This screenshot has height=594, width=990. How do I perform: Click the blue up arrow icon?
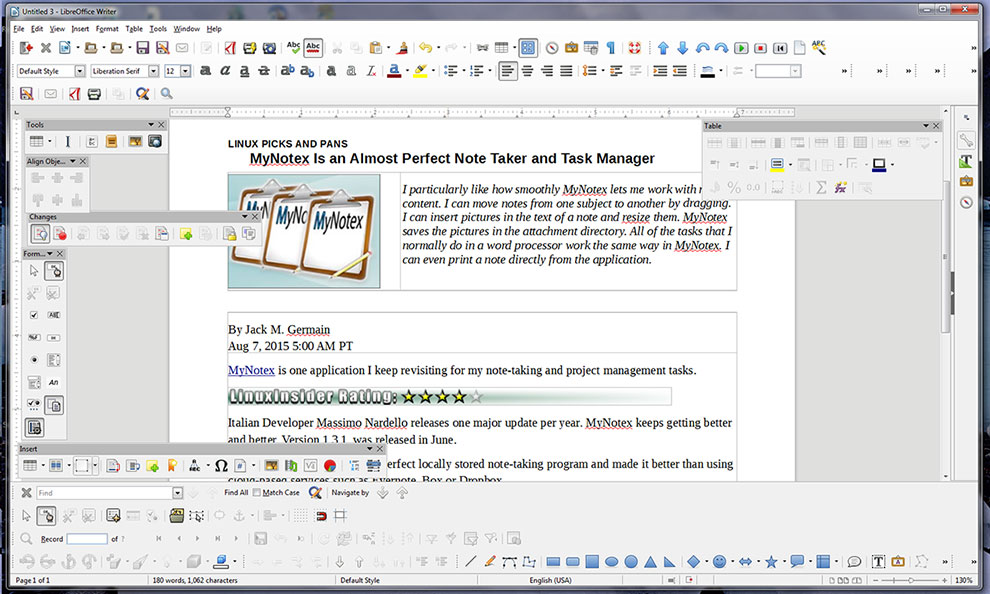pyautogui.click(x=663, y=48)
